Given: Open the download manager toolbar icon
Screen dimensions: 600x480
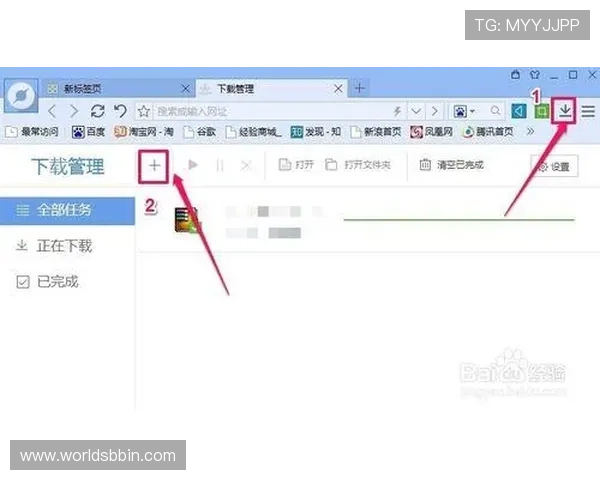Looking at the screenshot, I should tap(565, 111).
